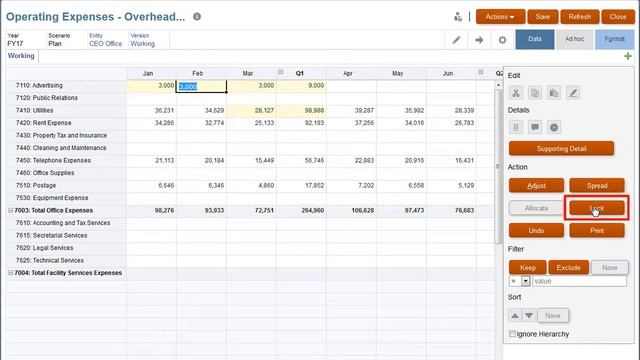
Task: Open the attachments icon under Details
Action: (516, 127)
